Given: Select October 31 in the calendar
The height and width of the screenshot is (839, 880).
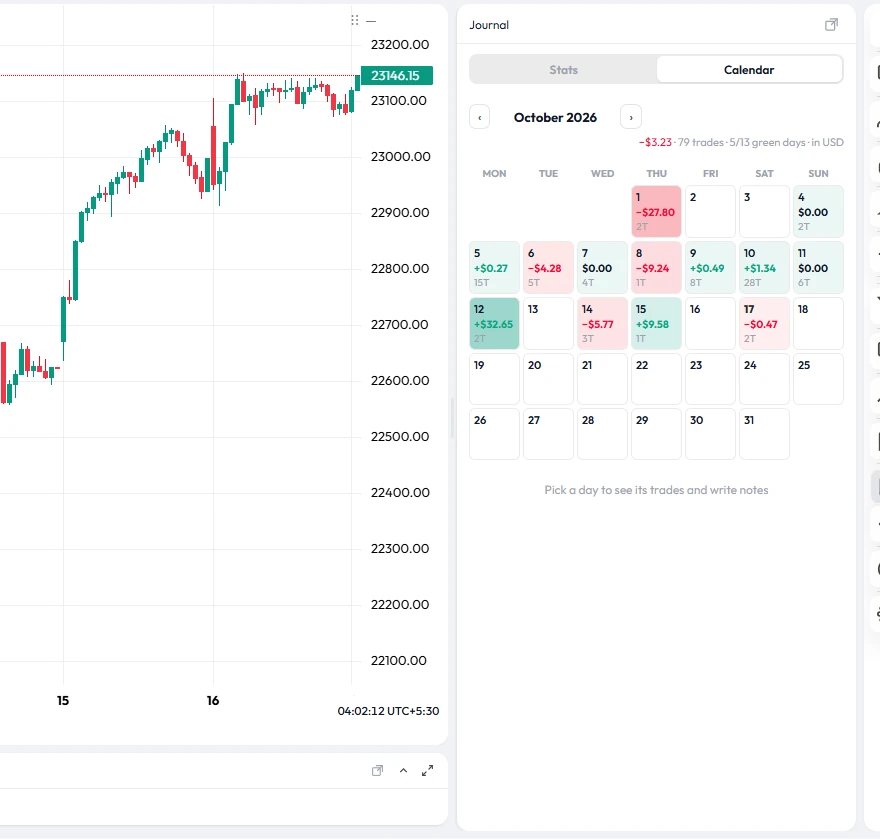Looking at the screenshot, I should tap(764, 434).
